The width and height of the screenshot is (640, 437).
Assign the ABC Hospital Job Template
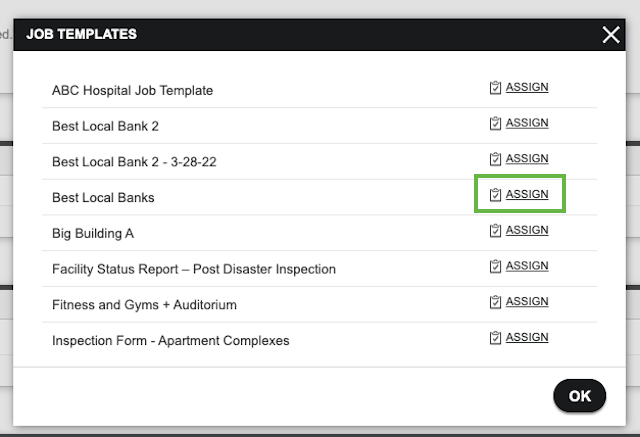tap(527, 87)
